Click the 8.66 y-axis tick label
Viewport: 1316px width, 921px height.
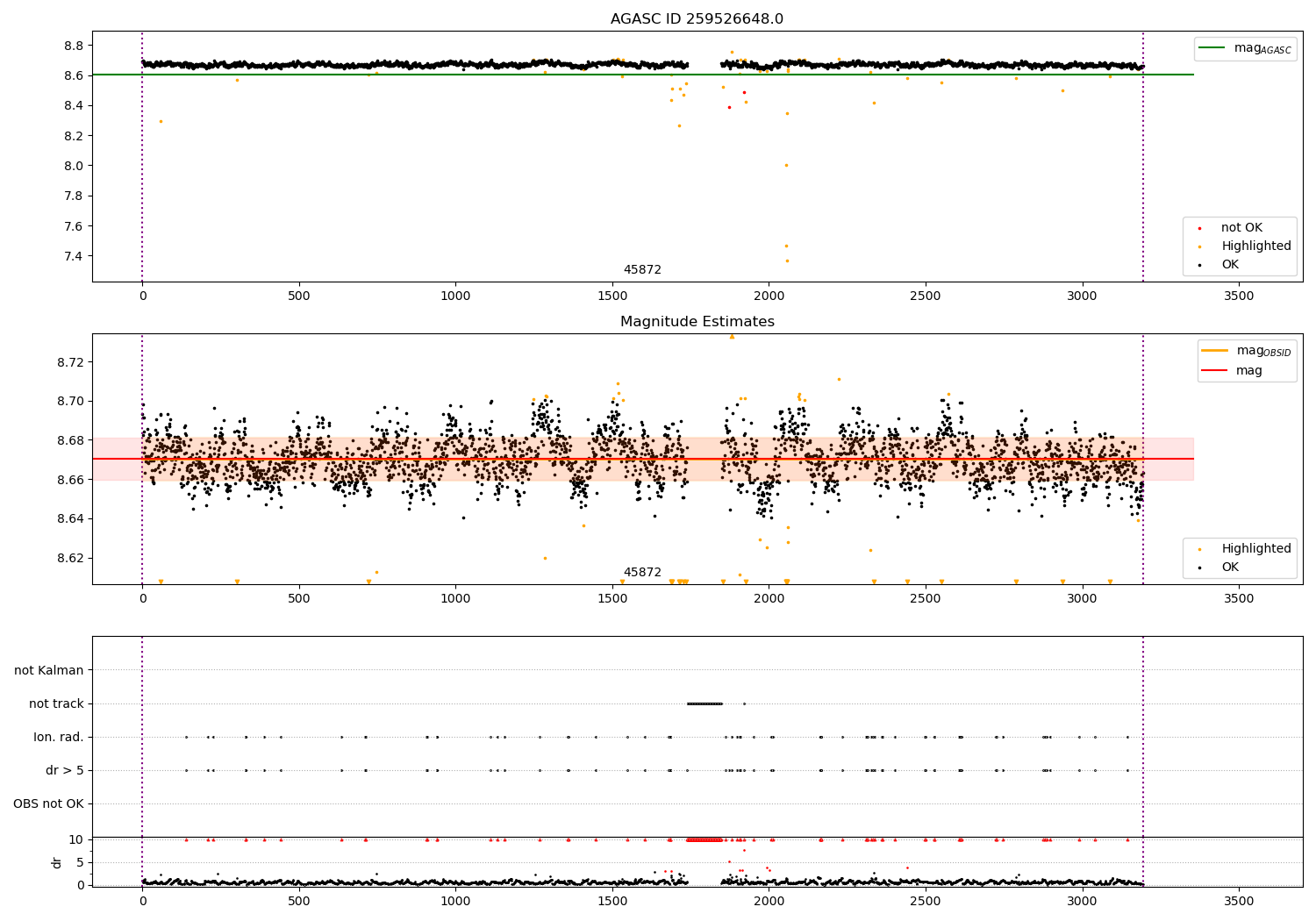[70, 480]
